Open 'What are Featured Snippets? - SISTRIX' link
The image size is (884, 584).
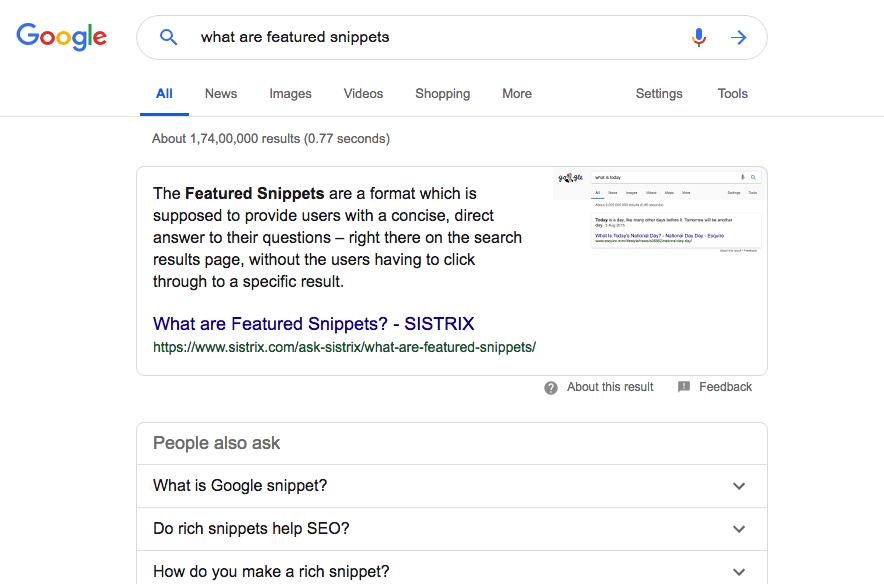313,324
